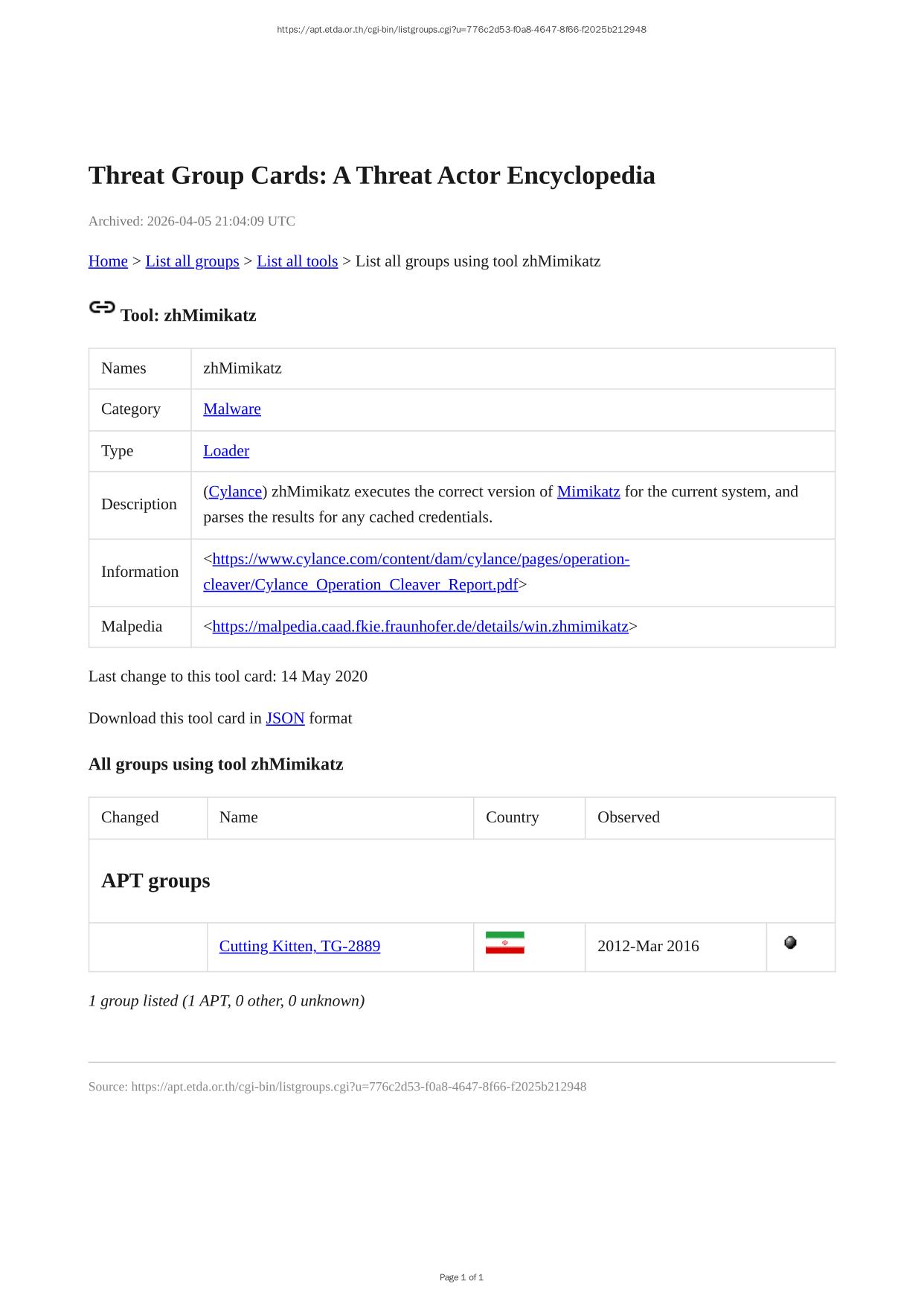Click the permalink chain icon beside Tool heading
This screenshot has width=924, height=1307.
102,307
